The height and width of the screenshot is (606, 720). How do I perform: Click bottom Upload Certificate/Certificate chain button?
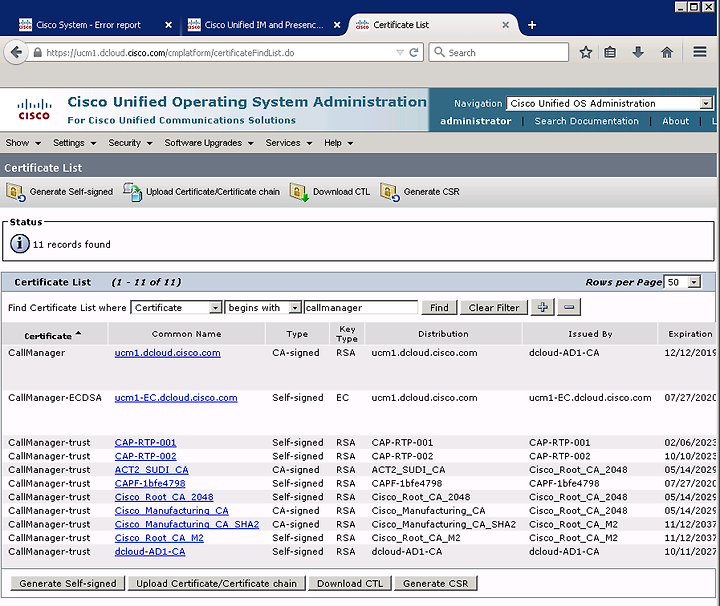pos(216,583)
